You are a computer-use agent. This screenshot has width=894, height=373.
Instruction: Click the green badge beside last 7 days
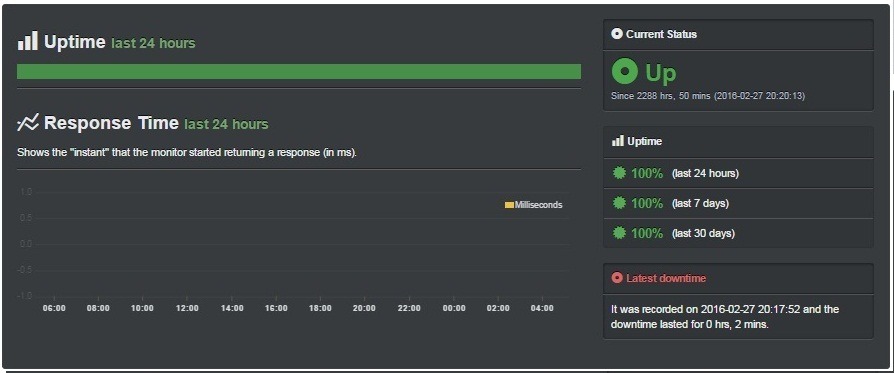coord(619,203)
